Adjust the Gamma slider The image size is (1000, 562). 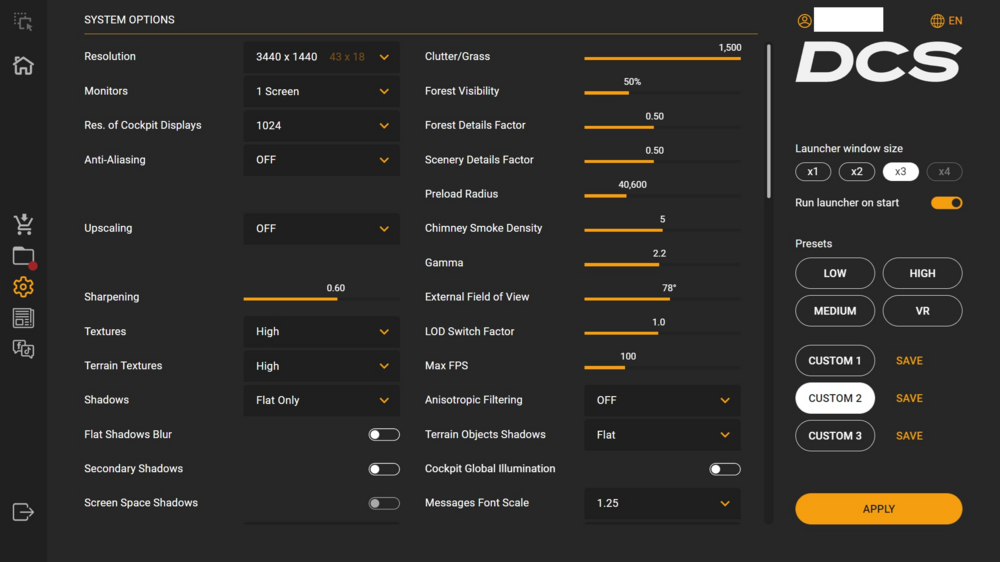click(659, 265)
